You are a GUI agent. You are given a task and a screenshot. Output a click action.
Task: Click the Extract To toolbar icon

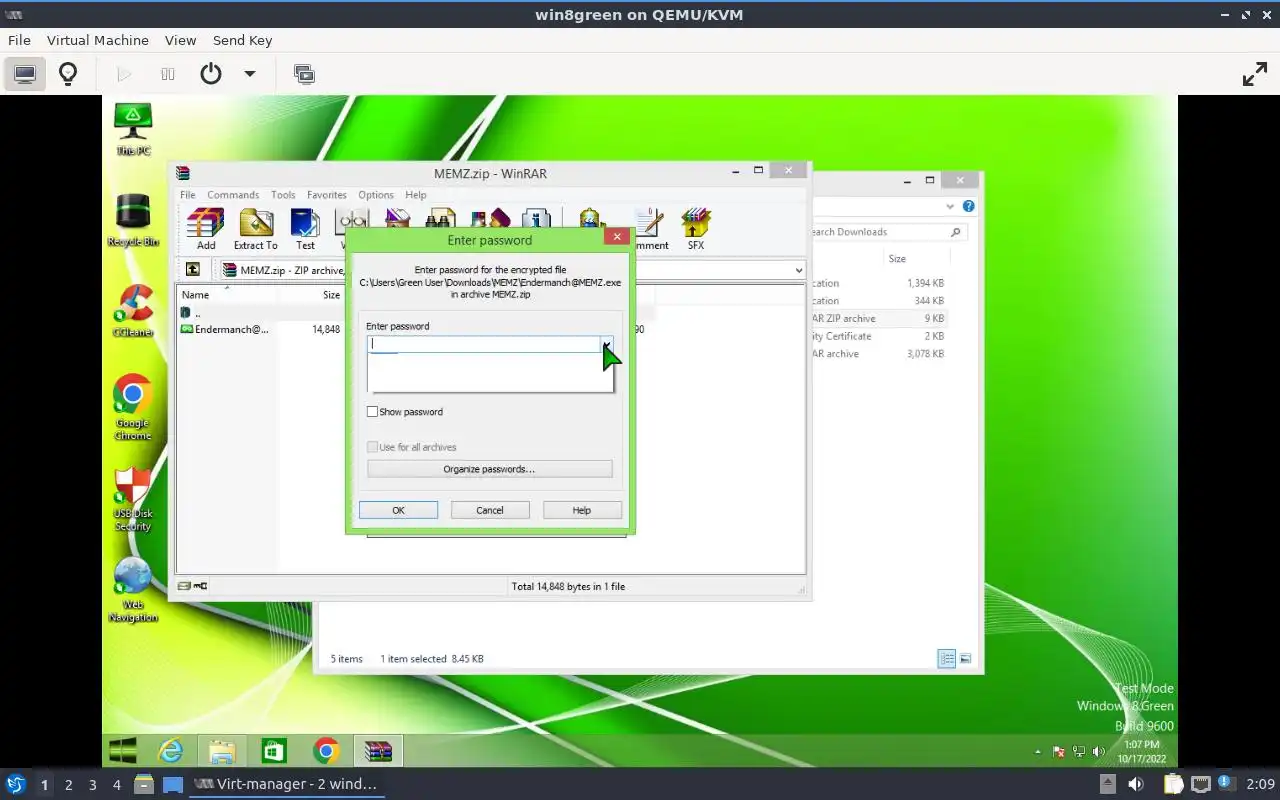pos(255,229)
